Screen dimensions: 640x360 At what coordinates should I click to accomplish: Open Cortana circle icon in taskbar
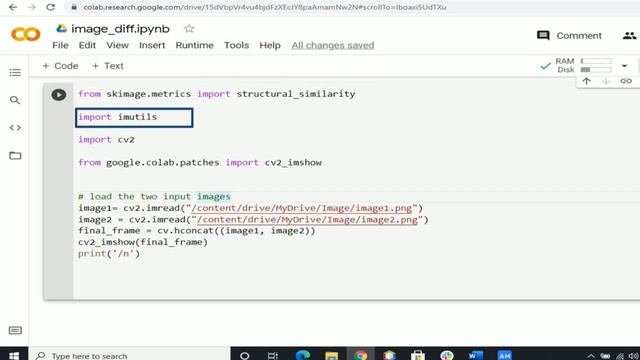(244, 356)
